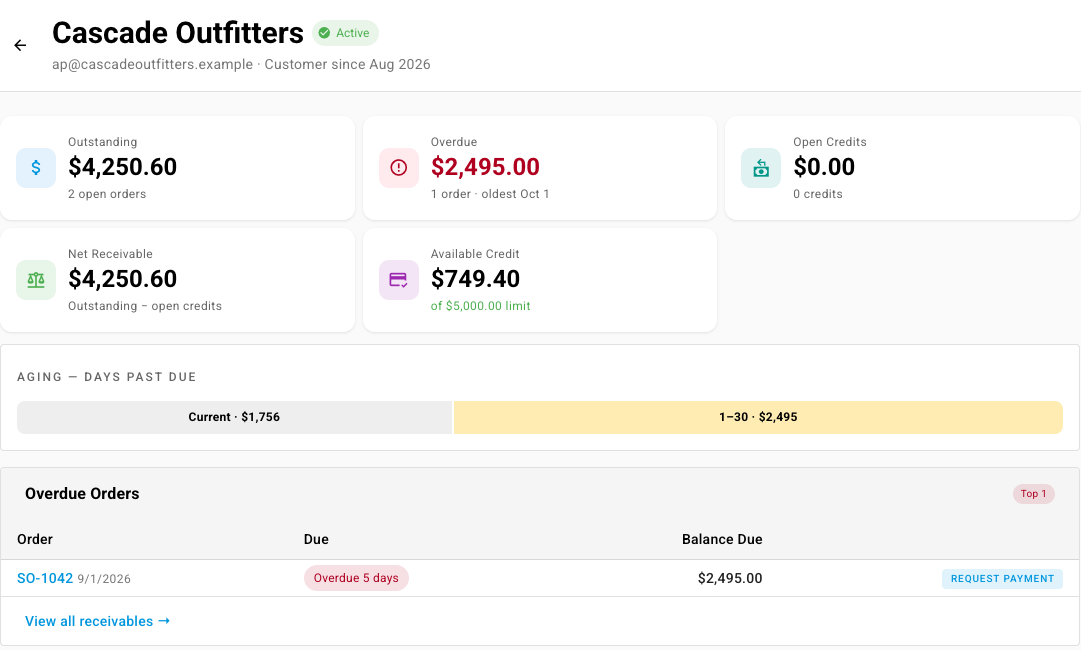Click 'of $5,000.00 limit' text
The height and width of the screenshot is (650, 1081).
481,306
